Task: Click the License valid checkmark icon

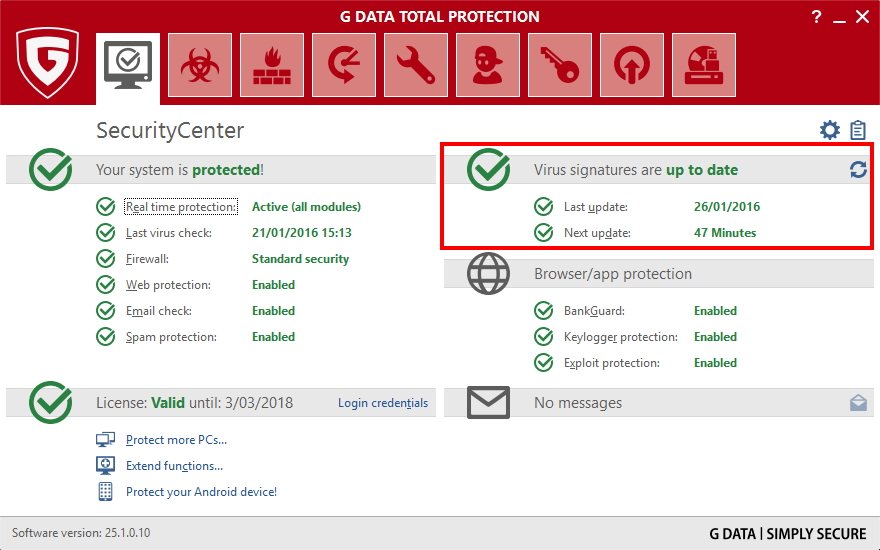Action: (x=51, y=402)
